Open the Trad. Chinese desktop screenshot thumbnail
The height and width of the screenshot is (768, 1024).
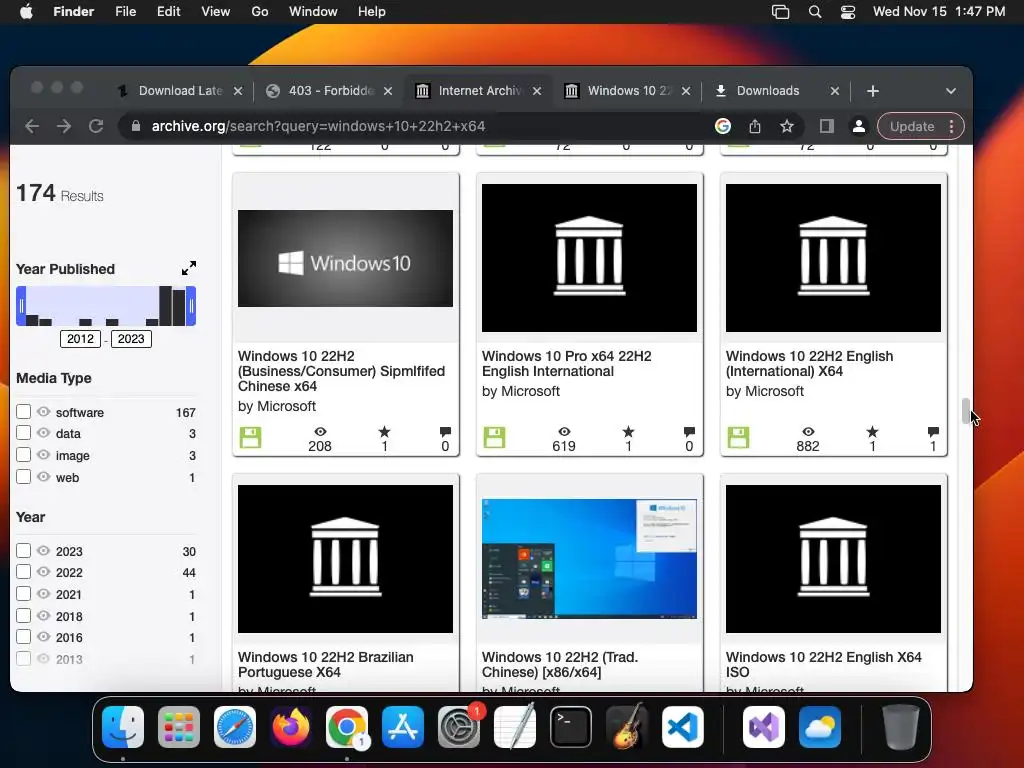[589, 558]
